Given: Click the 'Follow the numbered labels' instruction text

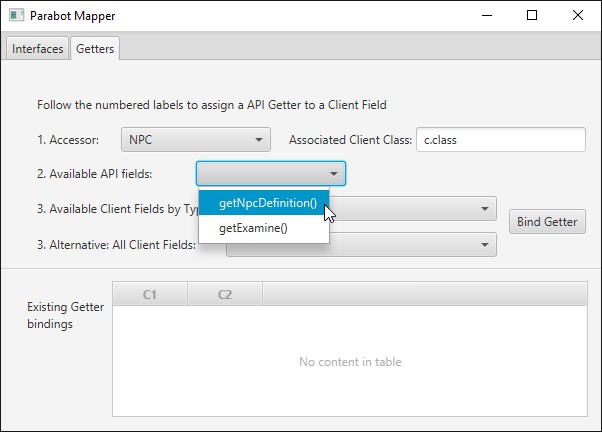Looking at the screenshot, I should [212, 105].
